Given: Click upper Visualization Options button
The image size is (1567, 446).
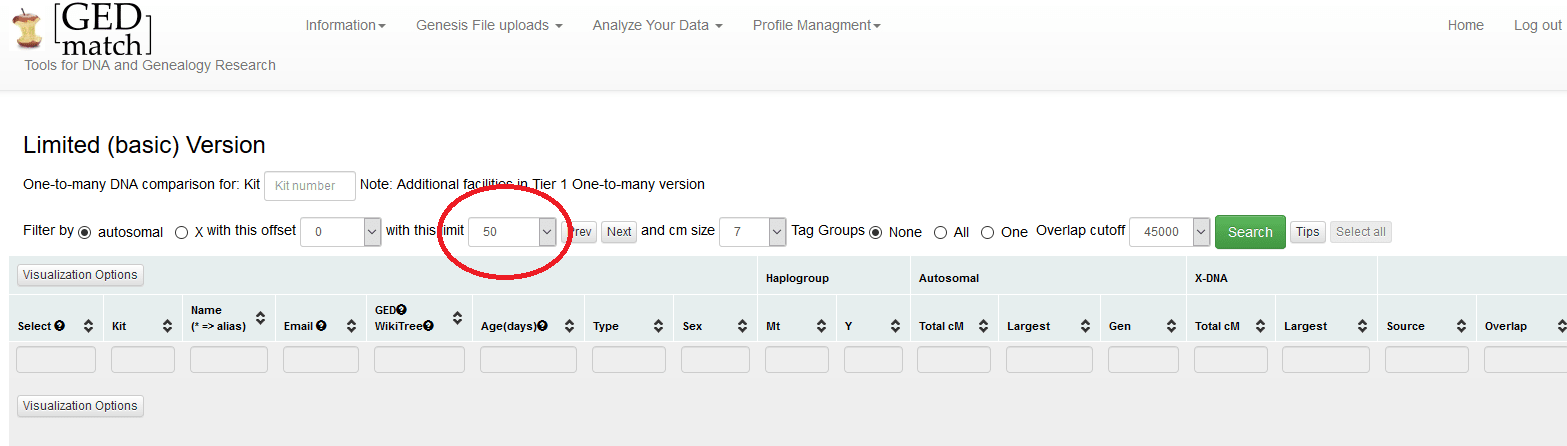Looking at the screenshot, I should [x=80, y=275].
